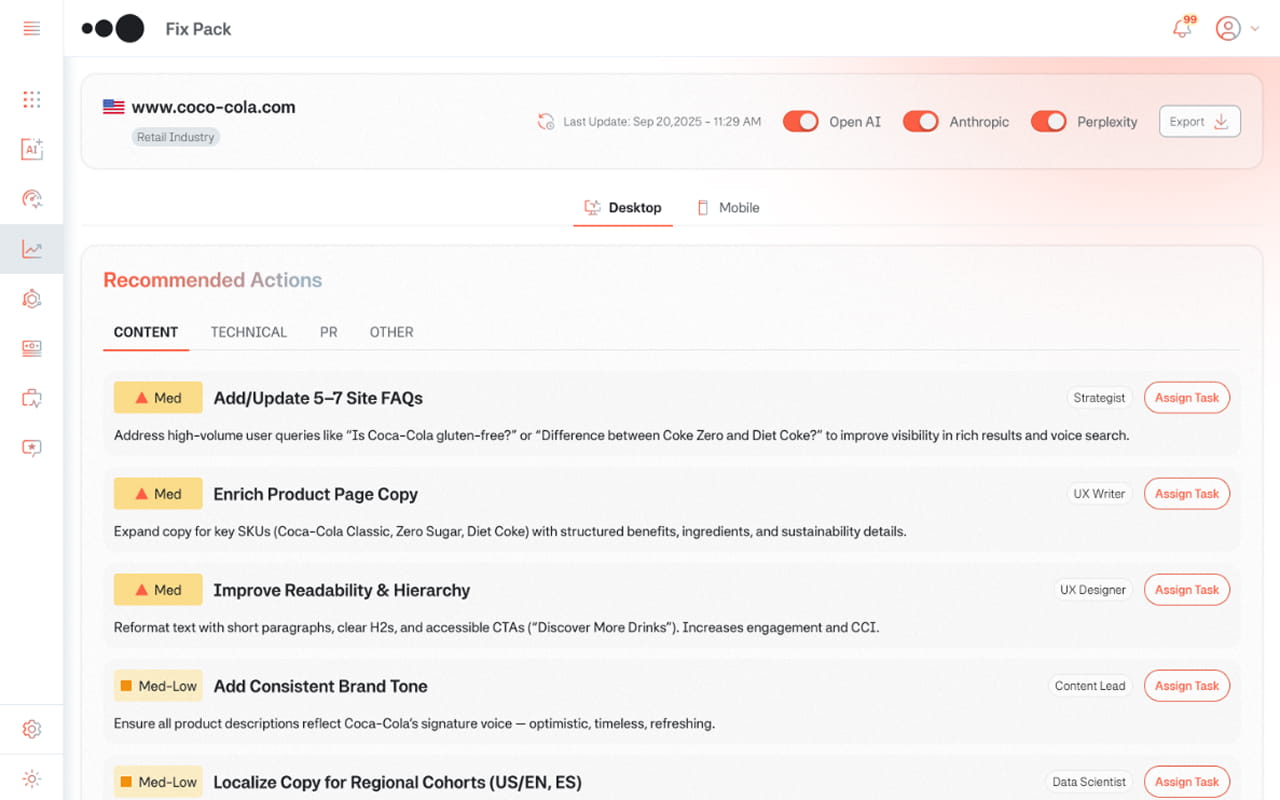Open the starred chat bubble sidebar icon
Screen dimensions: 1280x800
tap(31, 449)
